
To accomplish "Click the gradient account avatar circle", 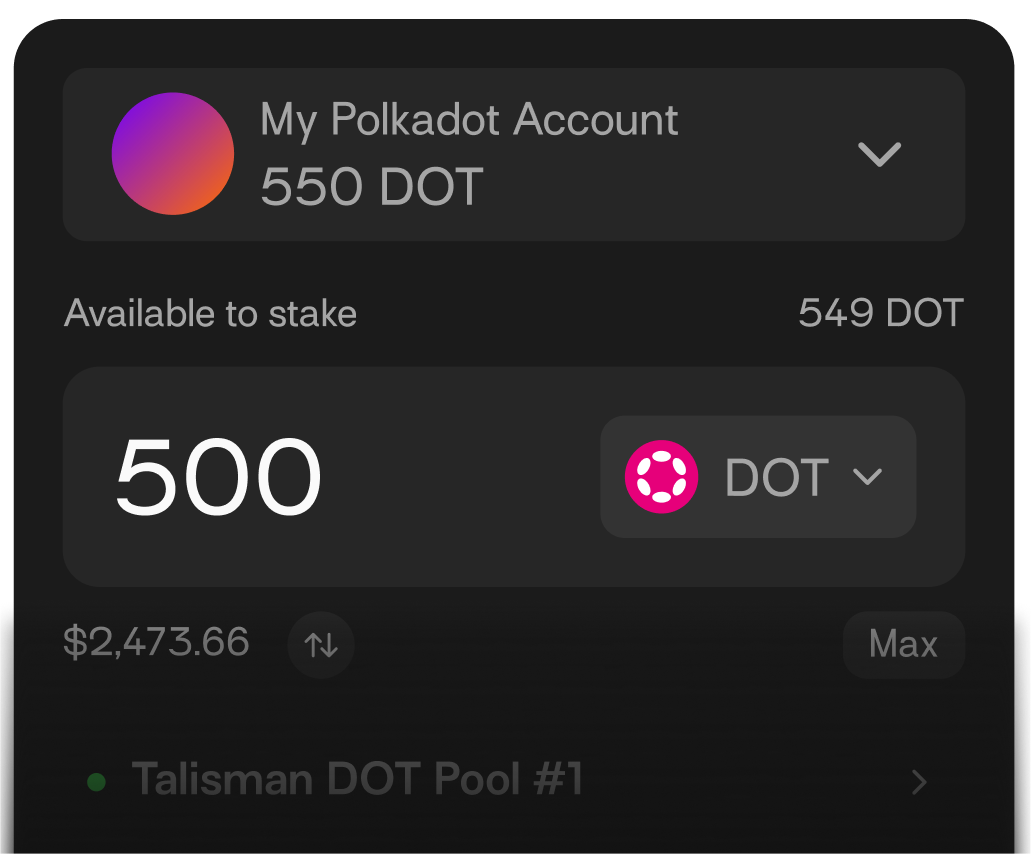I will (x=173, y=154).
